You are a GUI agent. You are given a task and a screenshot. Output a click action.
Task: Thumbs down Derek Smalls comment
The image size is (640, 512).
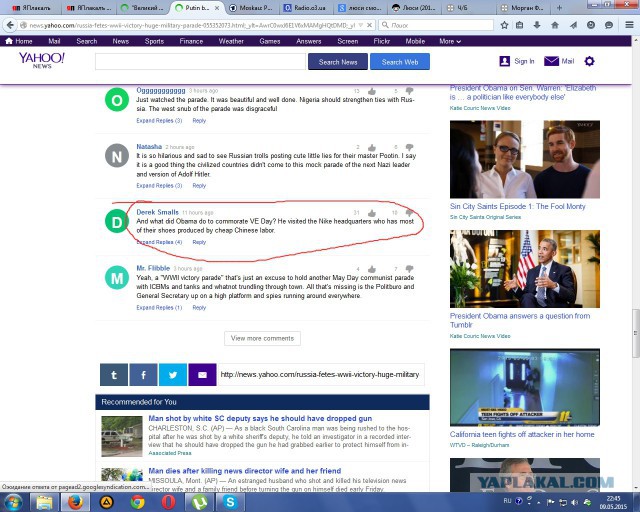pyautogui.click(x=409, y=213)
